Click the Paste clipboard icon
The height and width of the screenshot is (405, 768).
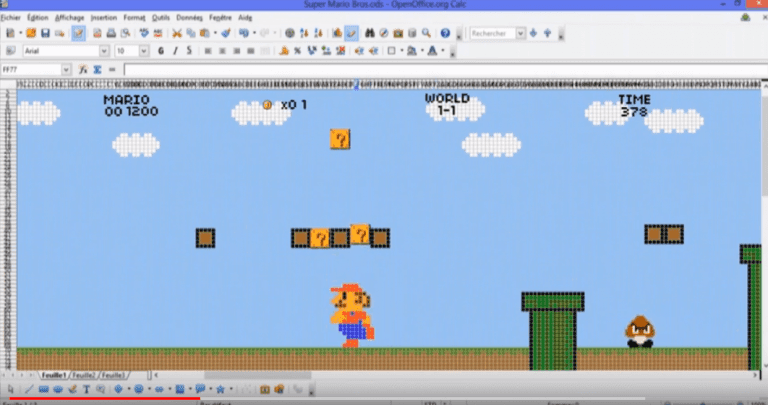(205, 33)
